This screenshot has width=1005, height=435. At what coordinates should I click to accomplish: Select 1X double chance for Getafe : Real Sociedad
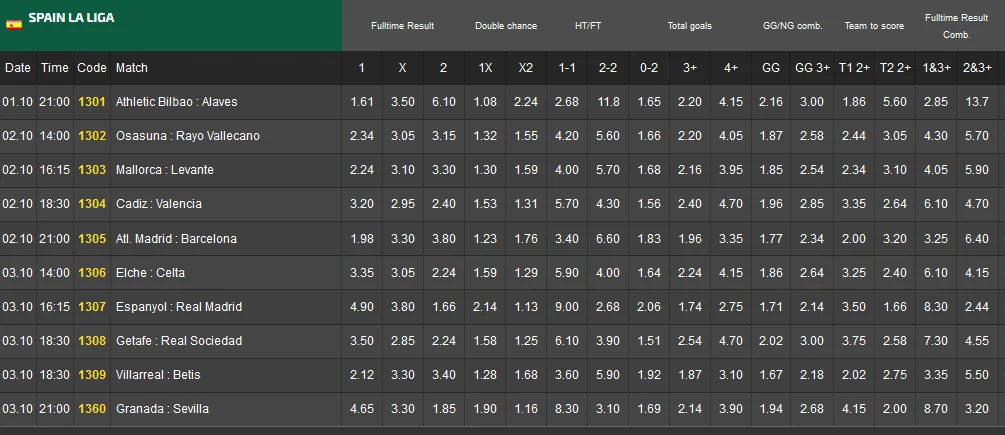tap(485, 341)
